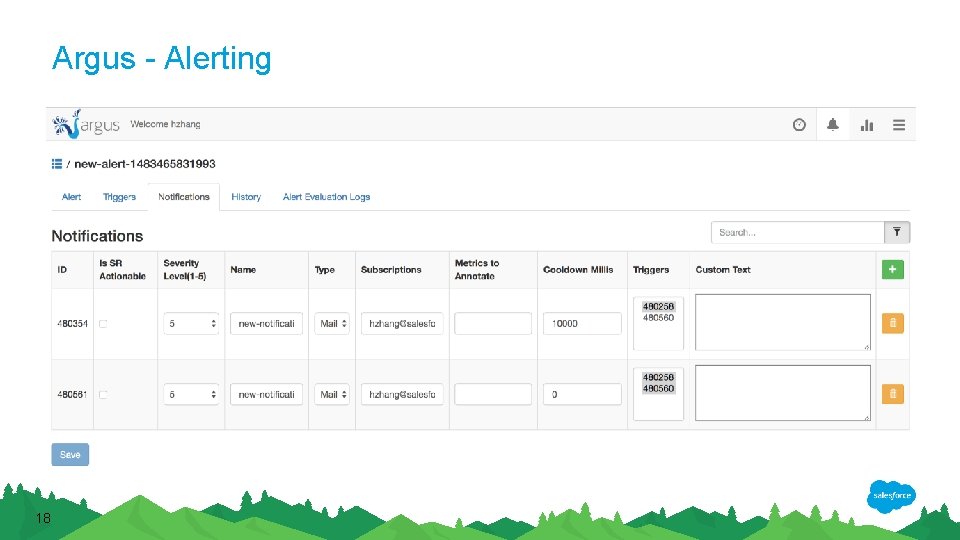Click the Search input field

point(797,232)
